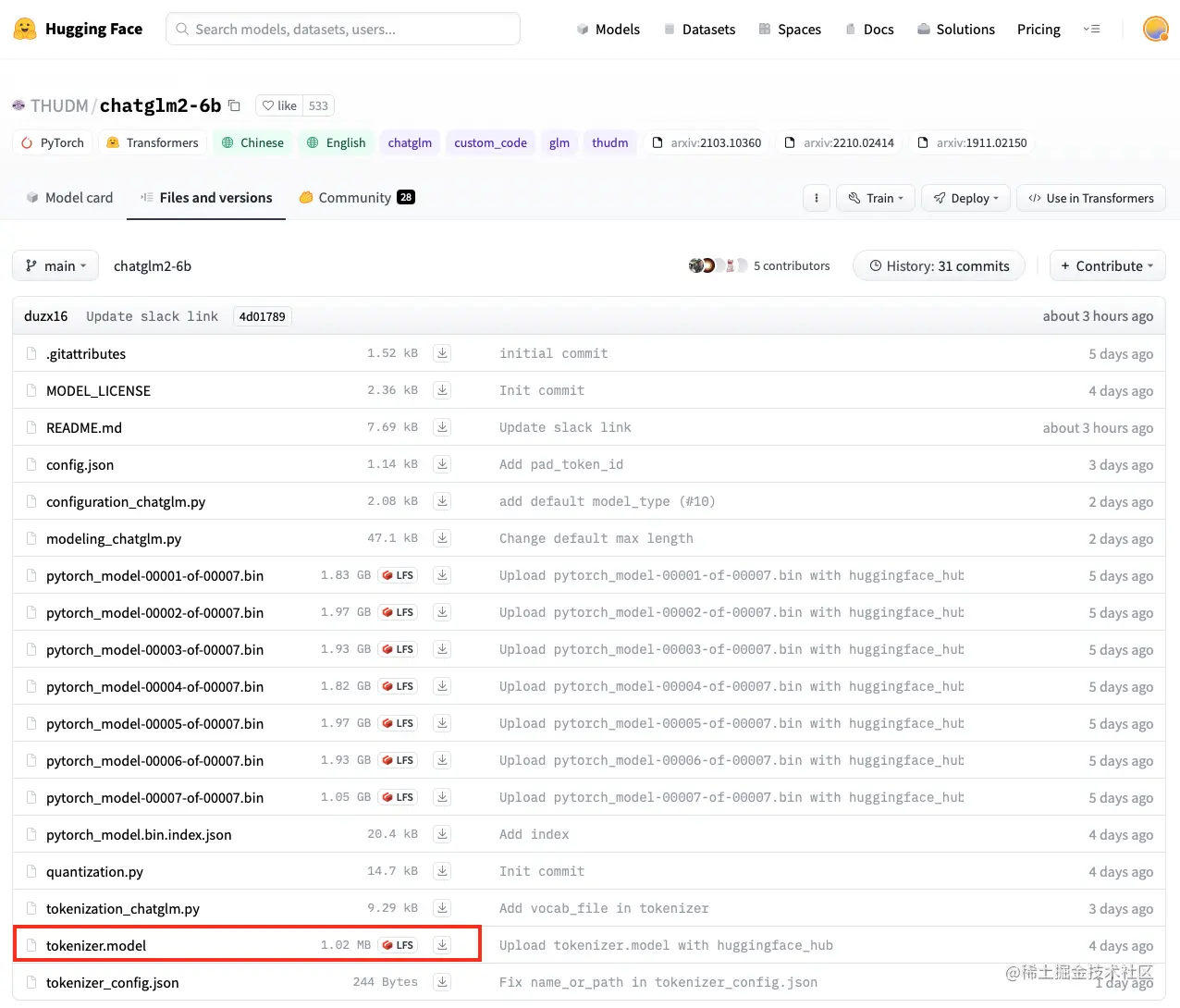Screen dimensions: 1180x1008
Task: Open README.md file
Action: (84, 427)
